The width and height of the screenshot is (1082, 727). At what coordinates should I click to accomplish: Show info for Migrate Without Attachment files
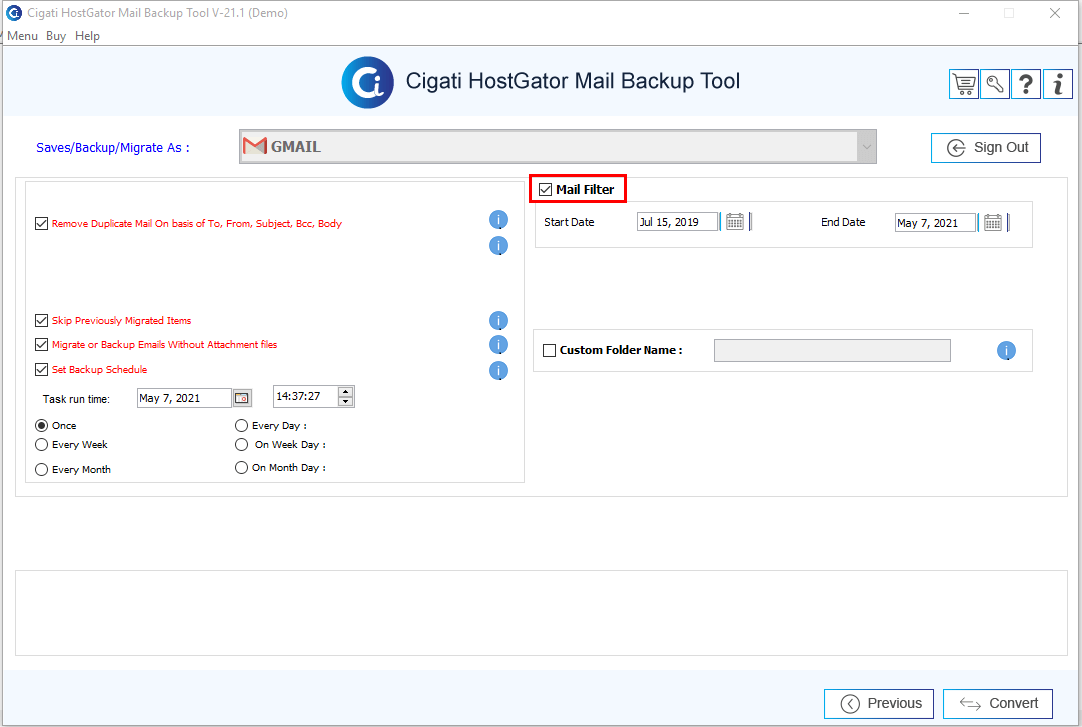498,345
